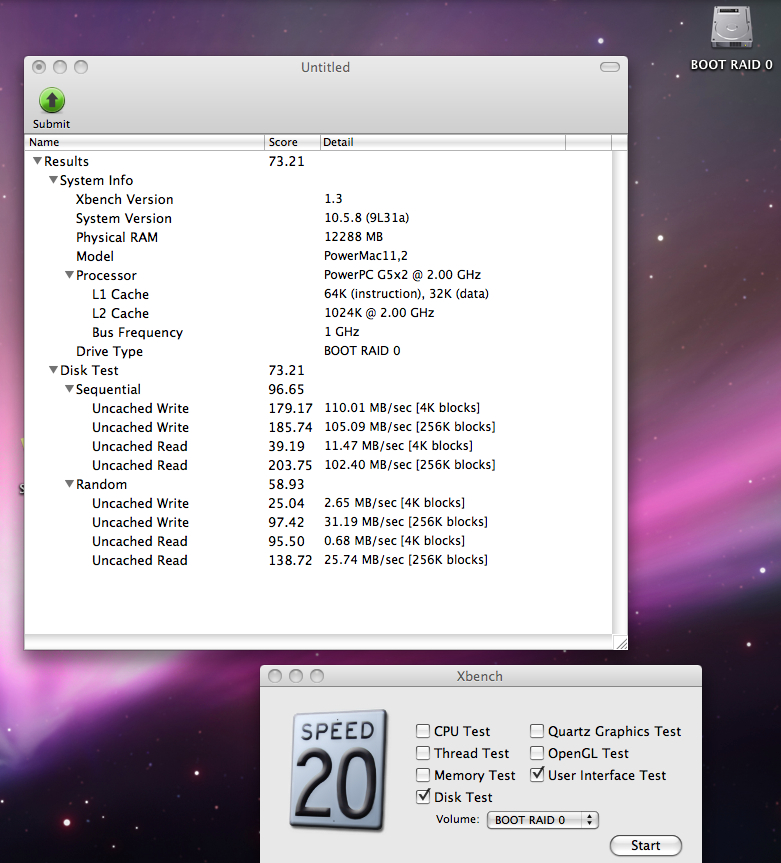Collapse the Random disclosure triangle
The height and width of the screenshot is (863, 781).
click(69, 484)
